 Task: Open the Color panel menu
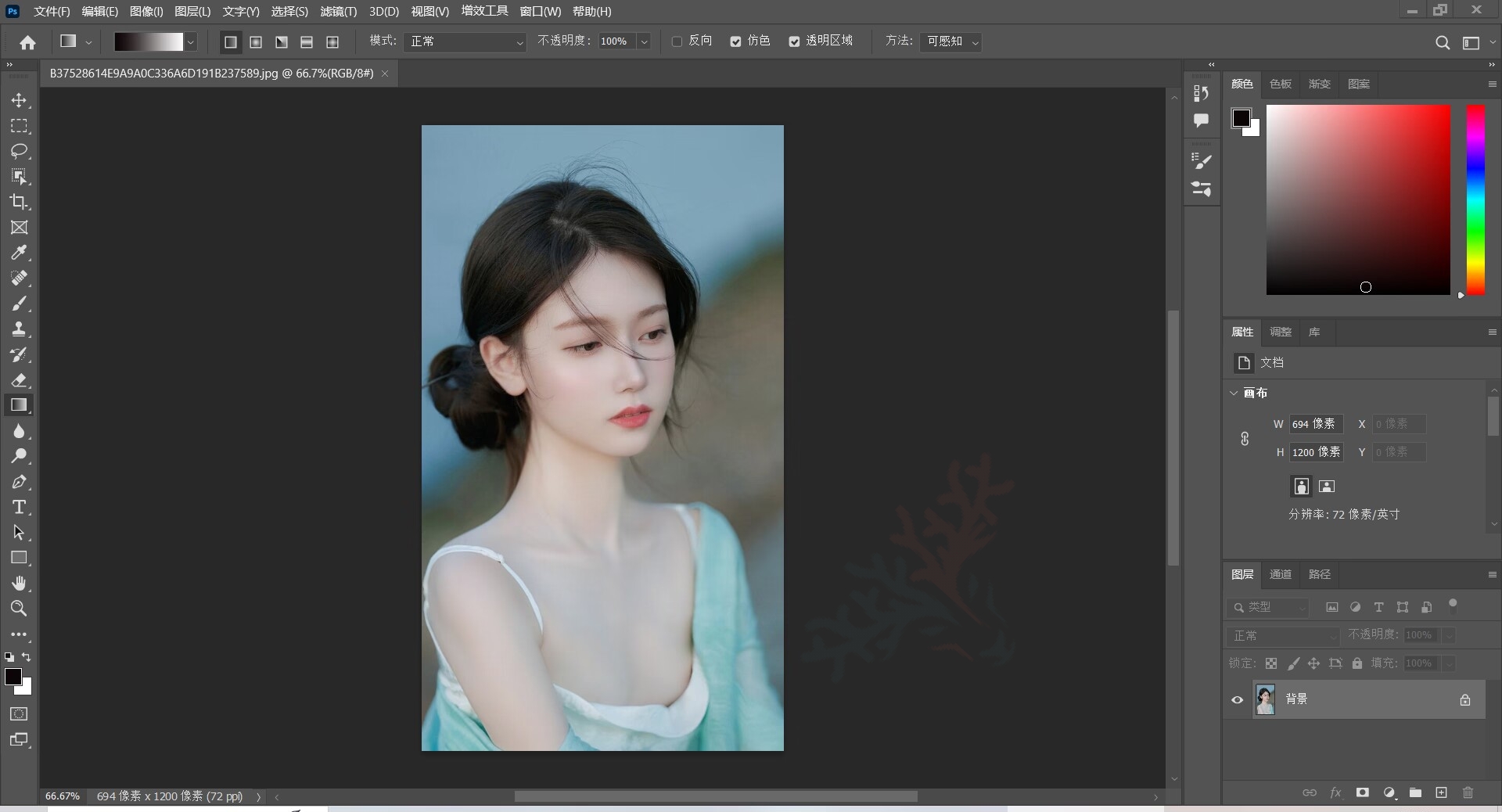pyautogui.click(x=1492, y=84)
